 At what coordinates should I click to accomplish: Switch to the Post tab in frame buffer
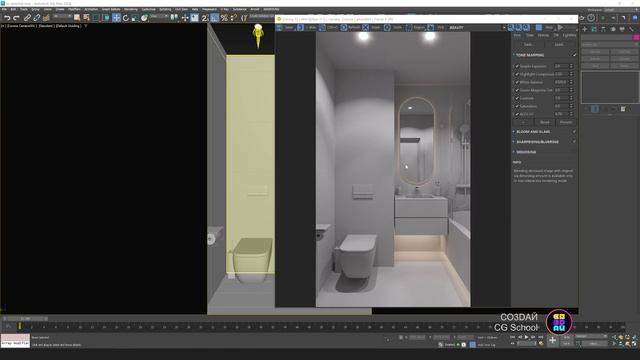pos(517,36)
